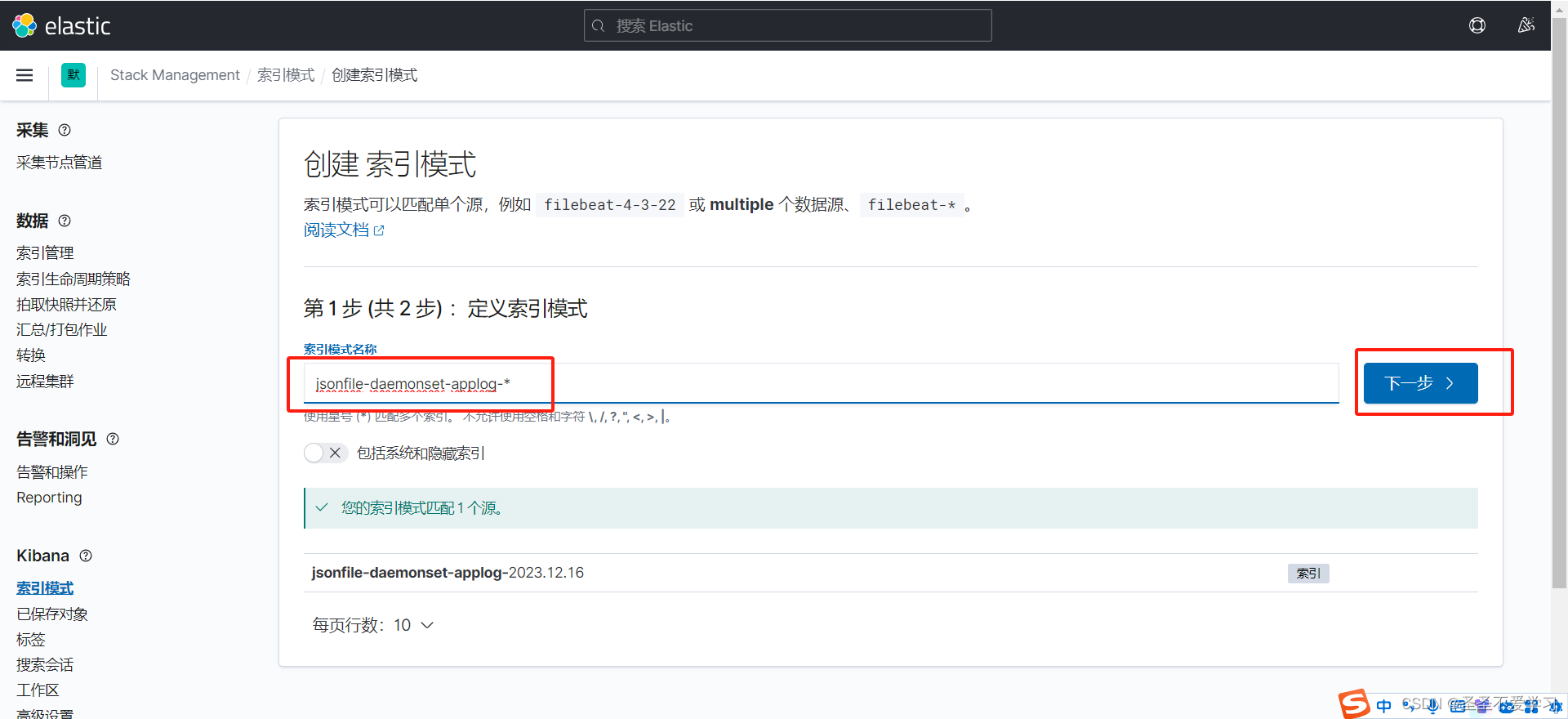Open Reporting in sidebar

(x=49, y=498)
